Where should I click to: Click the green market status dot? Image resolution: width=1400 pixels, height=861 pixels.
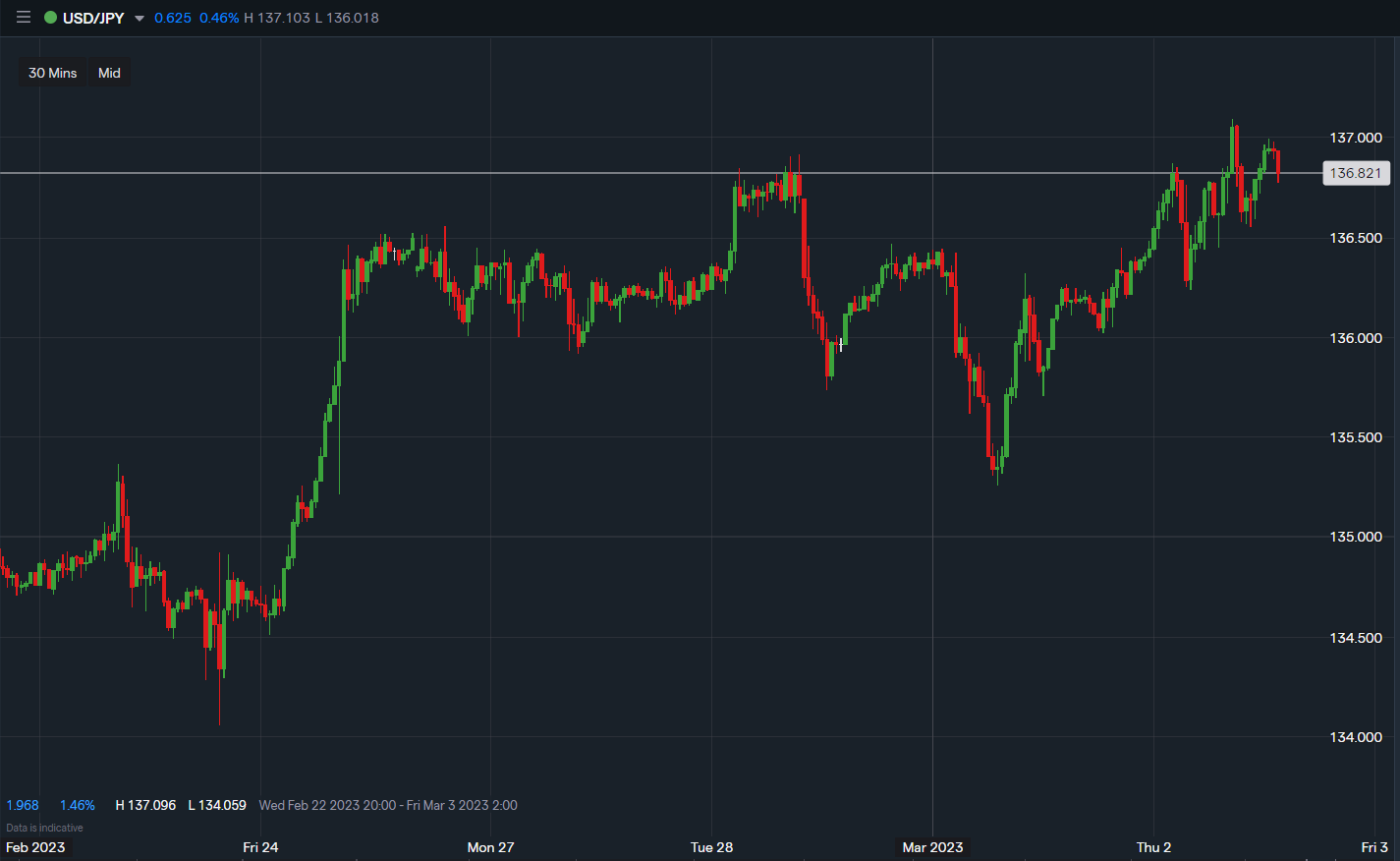(x=50, y=18)
